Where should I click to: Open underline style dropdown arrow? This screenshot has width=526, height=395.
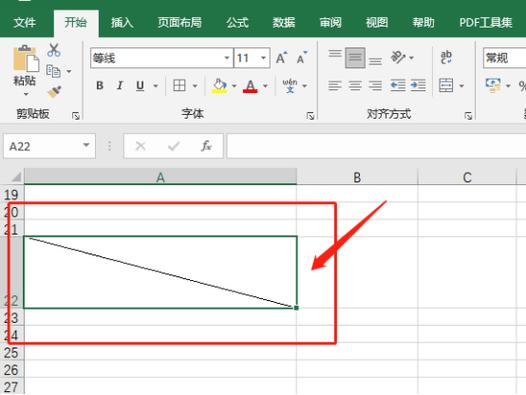coord(156,86)
